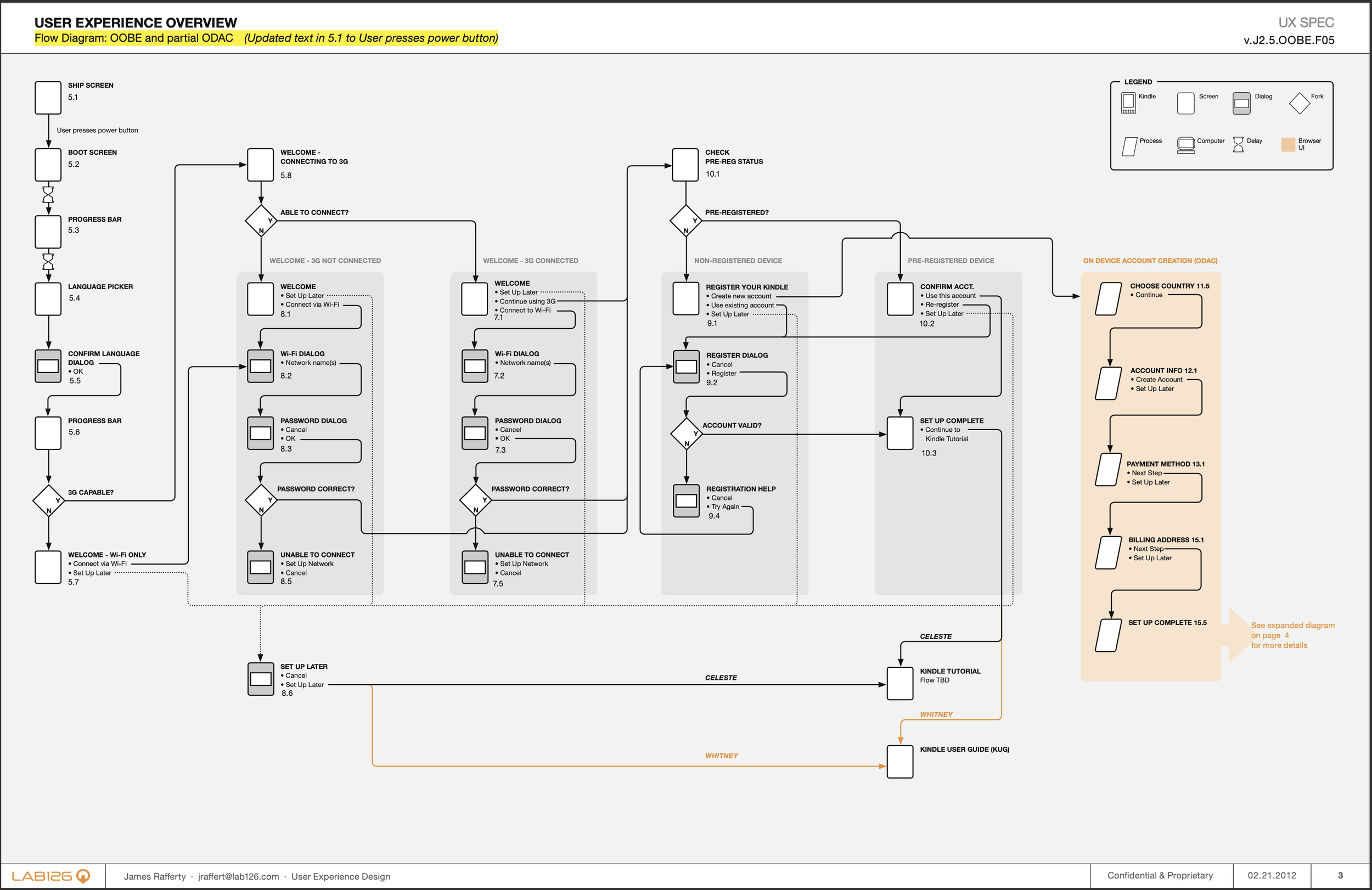Click the Unable to Connect 8.5 dialog icon
This screenshot has width=1372, height=890.
[x=261, y=567]
